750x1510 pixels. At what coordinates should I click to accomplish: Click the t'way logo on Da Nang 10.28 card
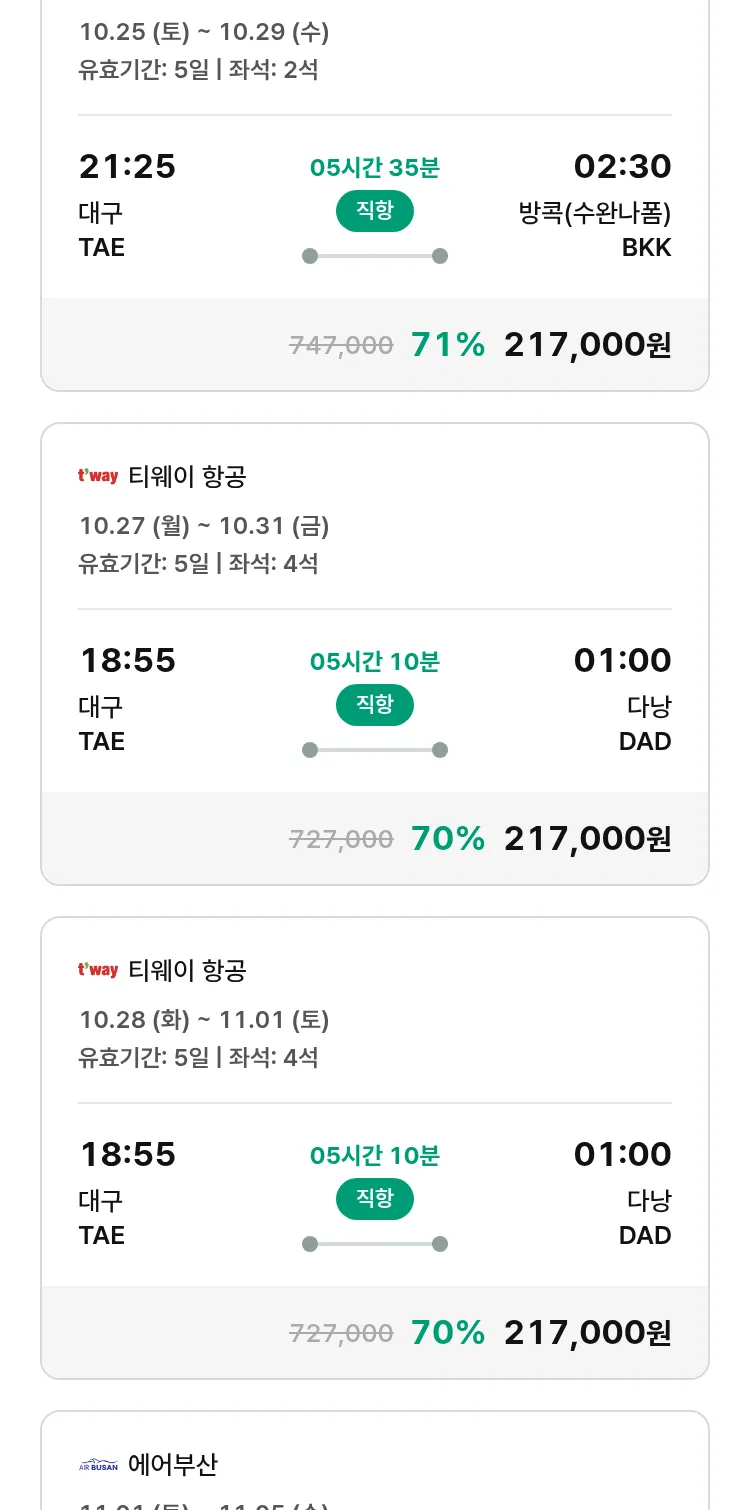click(x=98, y=970)
